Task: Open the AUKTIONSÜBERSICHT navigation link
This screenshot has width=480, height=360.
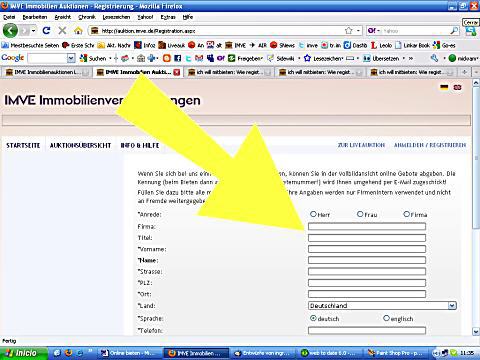Action: coord(80,145)
